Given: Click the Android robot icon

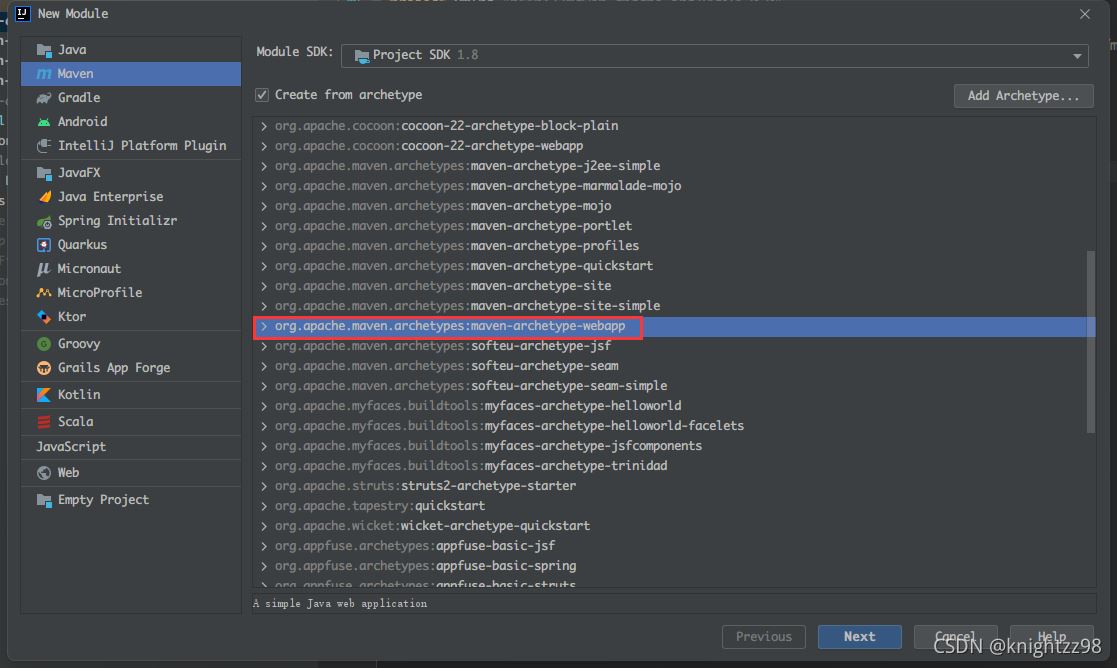Looking at the screenshot, I should click(44, 122).
